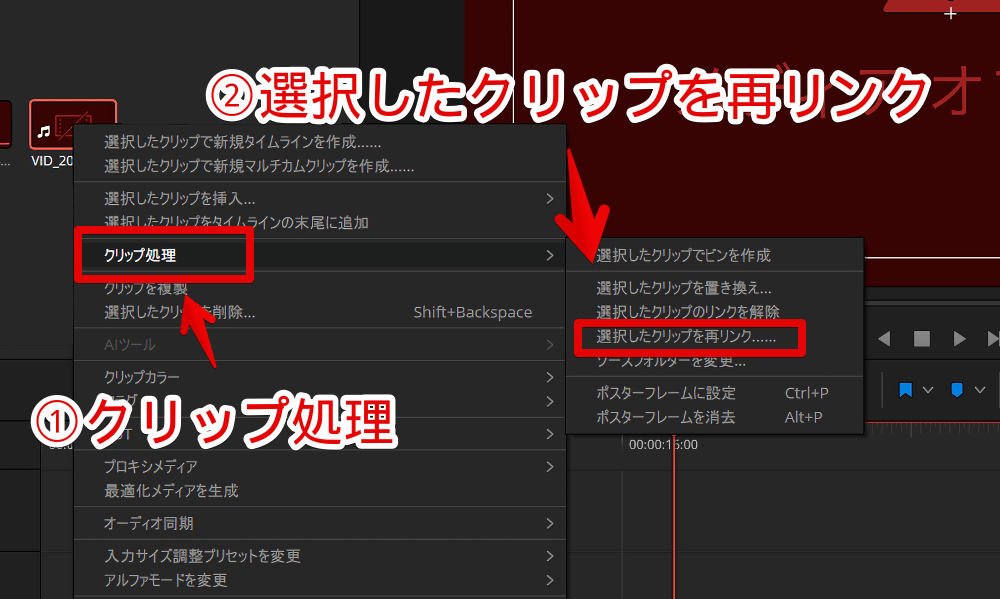
Task: Click ポスターフレームを消去 menu item
Action: coord(666,417)
